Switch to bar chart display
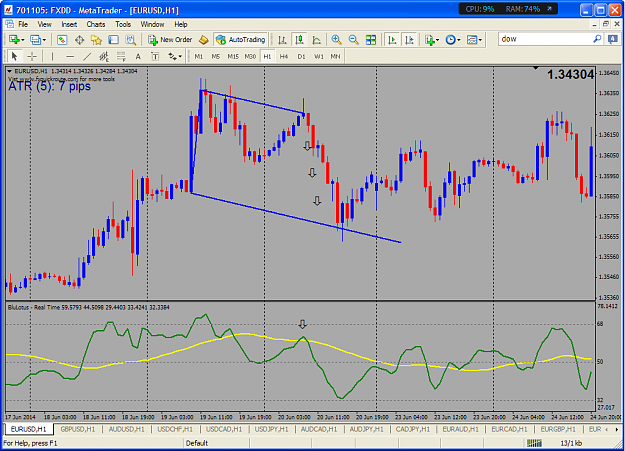Screen dimensions: 625x451 click(282, 39)
